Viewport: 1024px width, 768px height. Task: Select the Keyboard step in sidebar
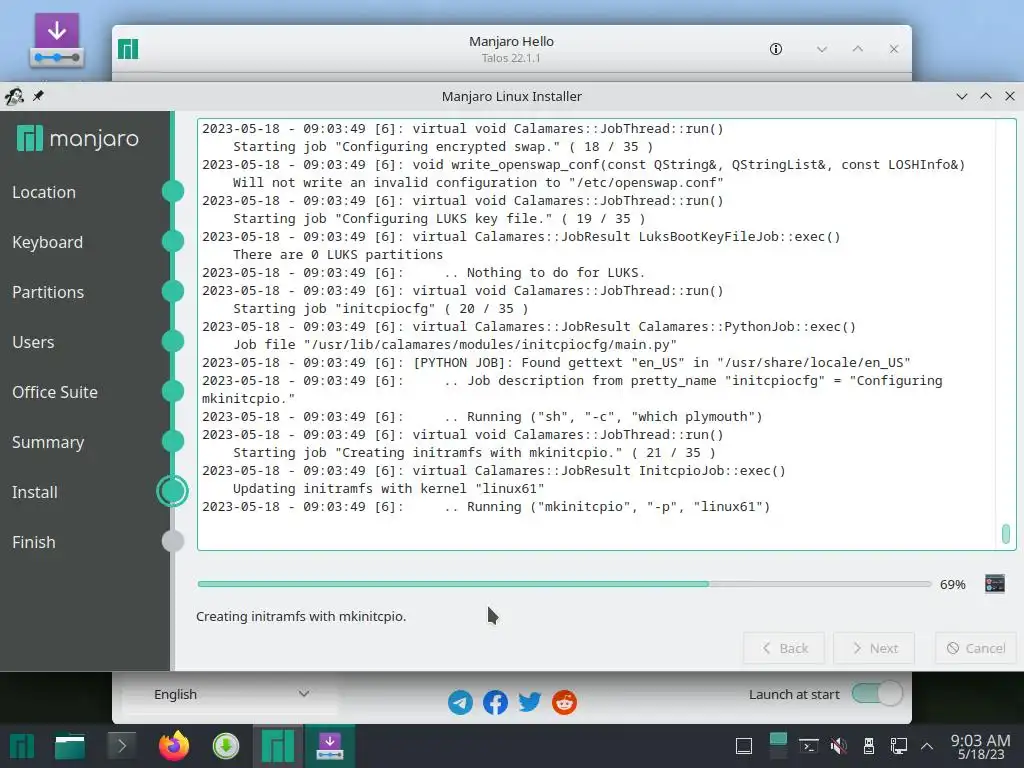(x=48, y=242)
